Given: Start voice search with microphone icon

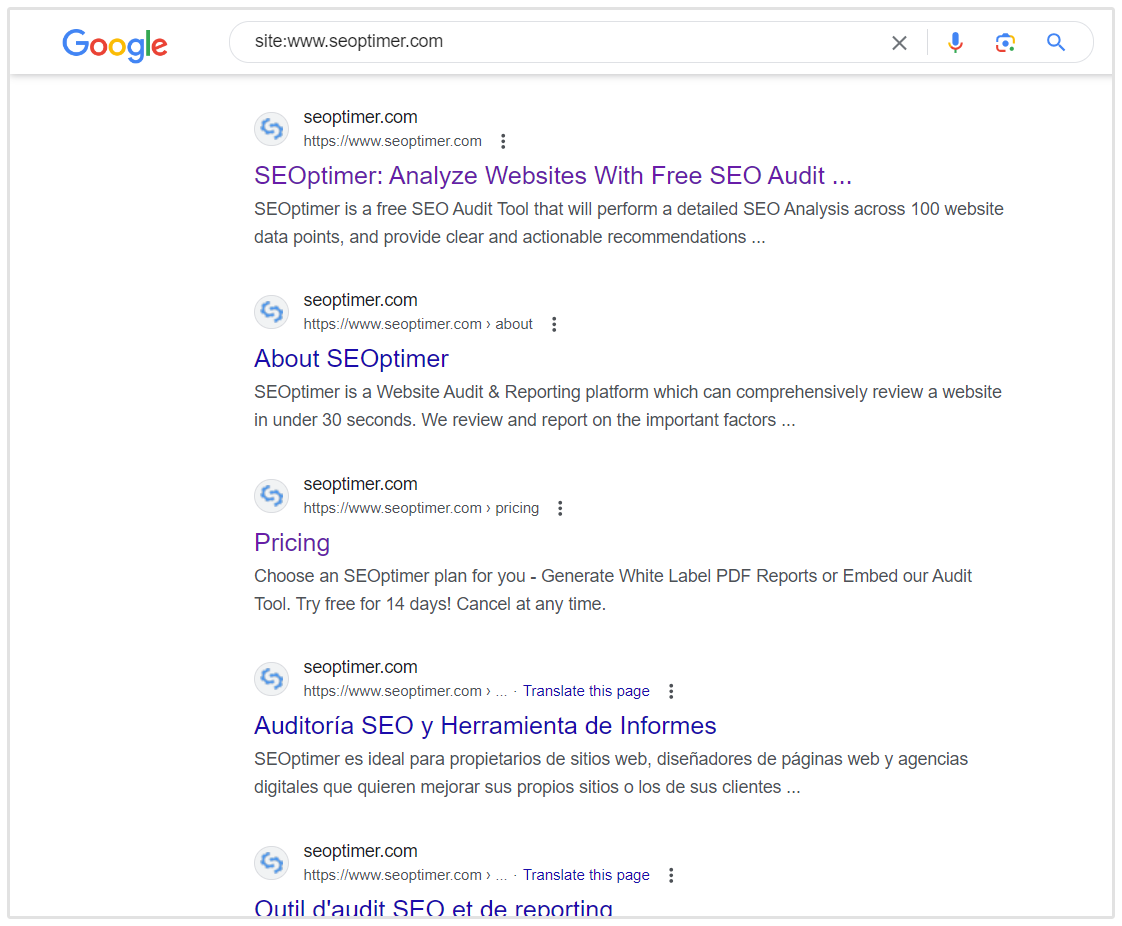Looking at the screenshot, I should pos(955,42).
